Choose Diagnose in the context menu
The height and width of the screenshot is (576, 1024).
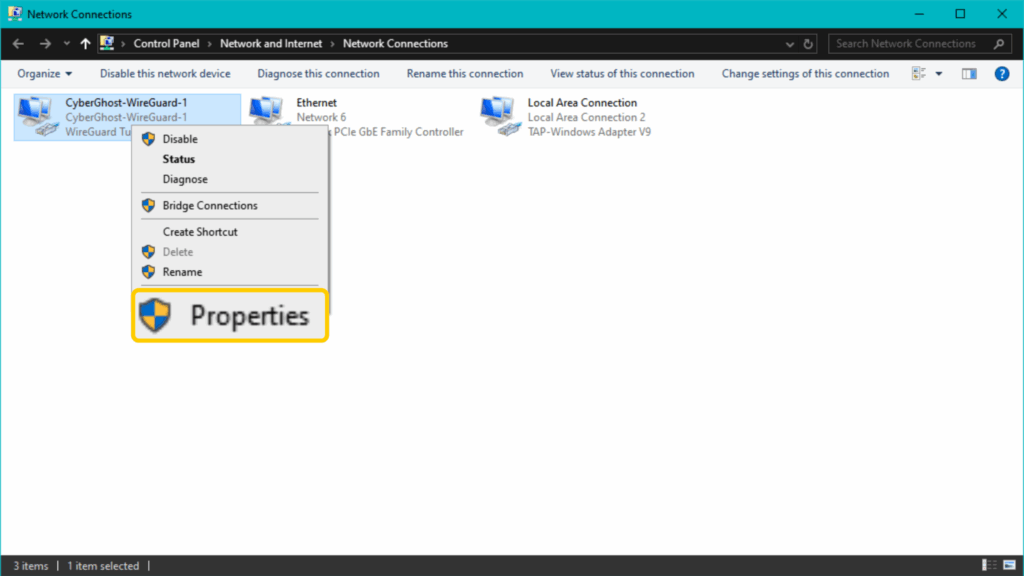coord(230,179)
